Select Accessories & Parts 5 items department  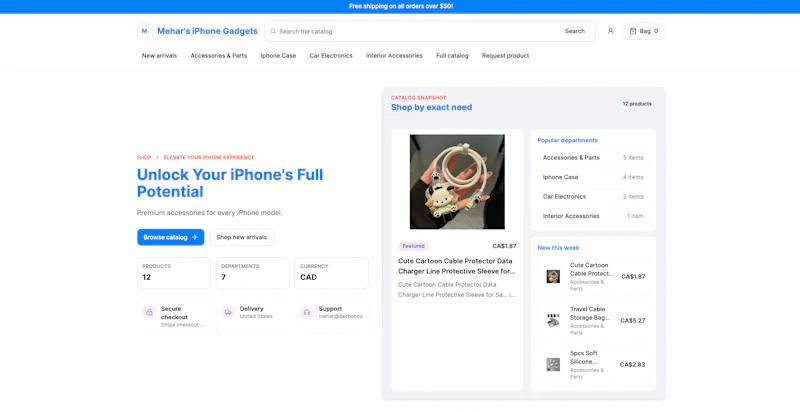[593, 158]
